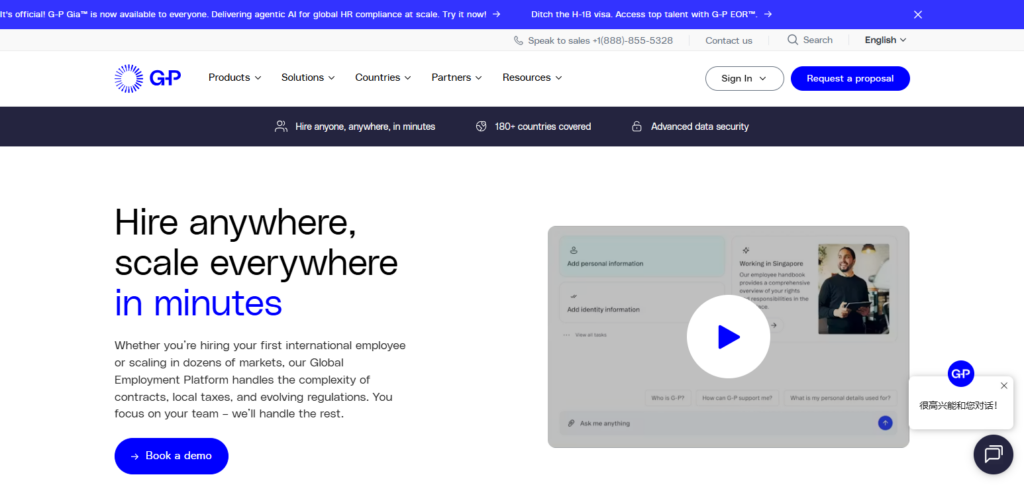The image size is (1024, 485).
Task: Open the Contact us link
Action: [x=729, y=40]
